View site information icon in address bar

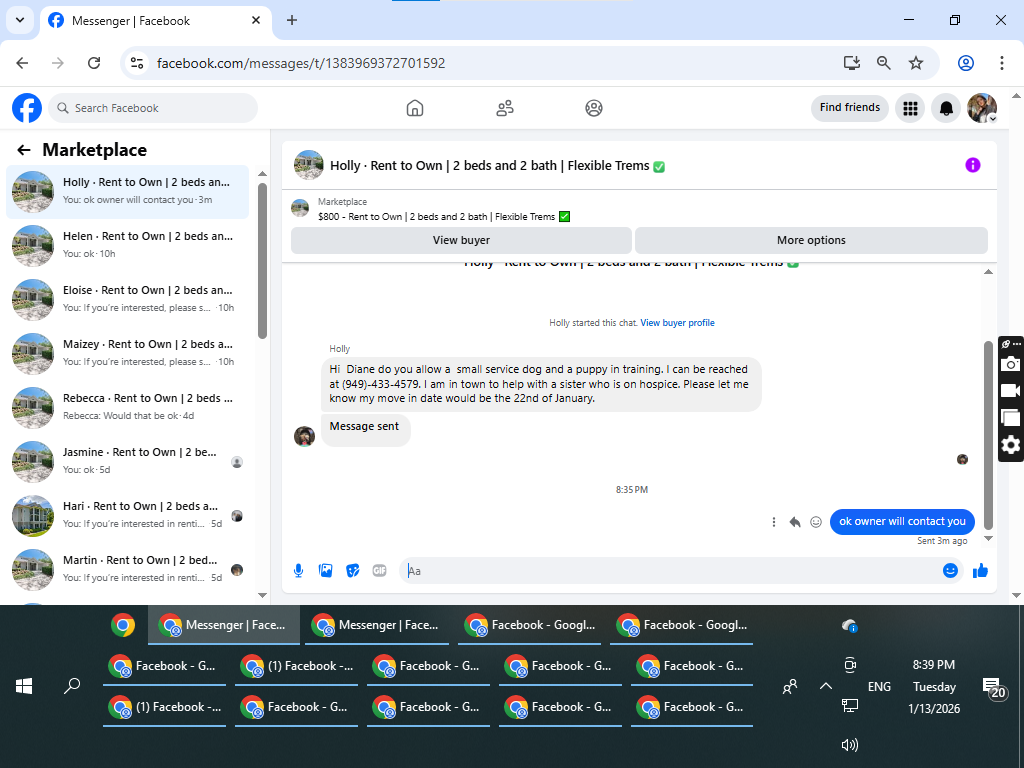coord(136,63)
